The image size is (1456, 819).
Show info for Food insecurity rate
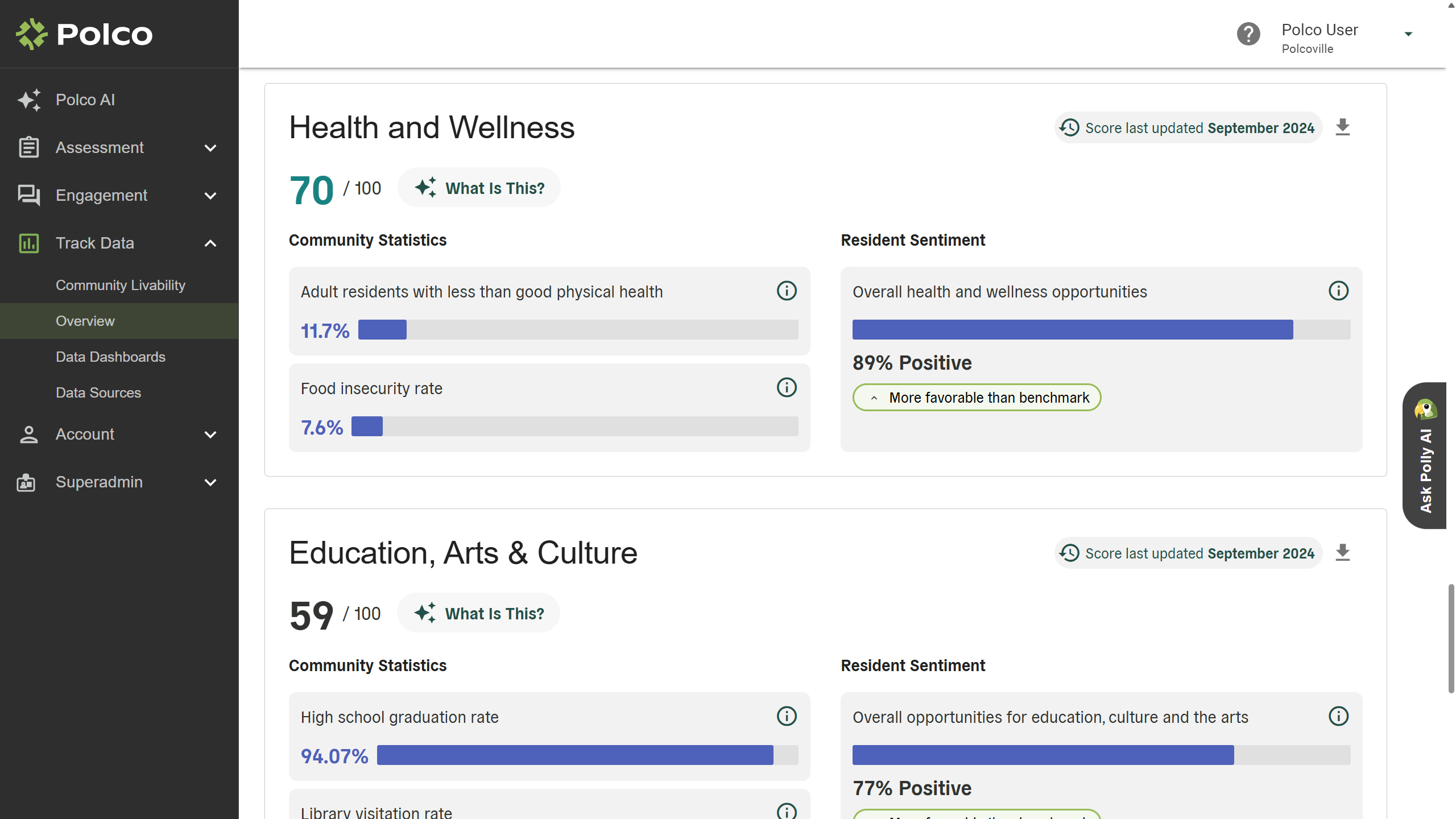coord(787,388)
